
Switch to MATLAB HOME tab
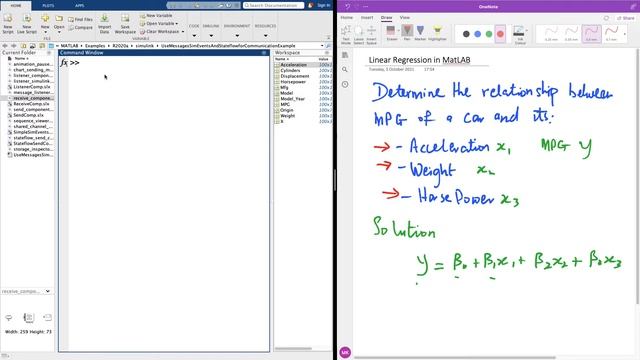pyautogui.click(x=16, y=6)
